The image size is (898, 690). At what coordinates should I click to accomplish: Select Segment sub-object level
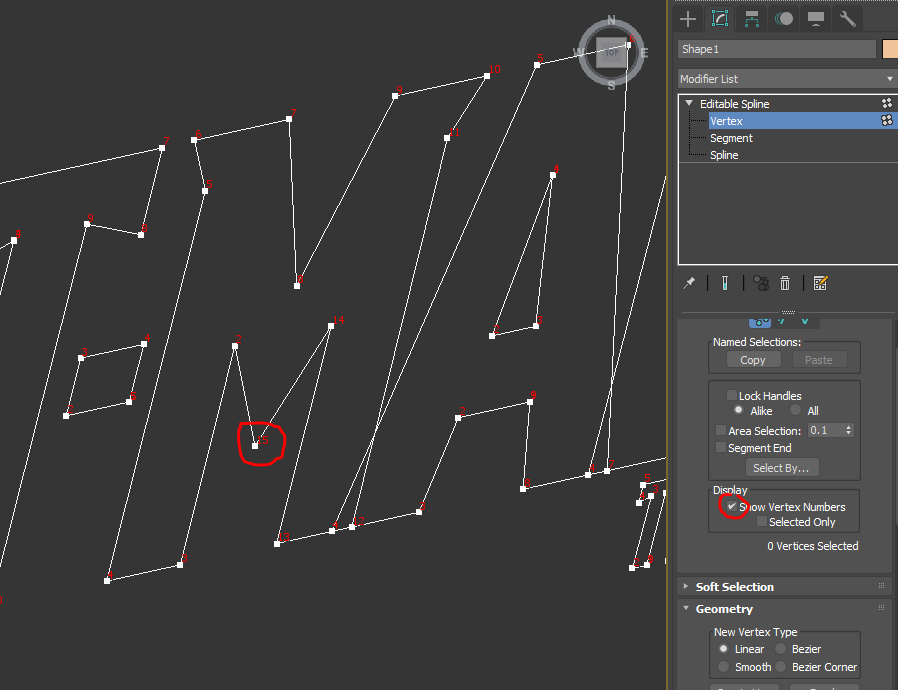733,137
